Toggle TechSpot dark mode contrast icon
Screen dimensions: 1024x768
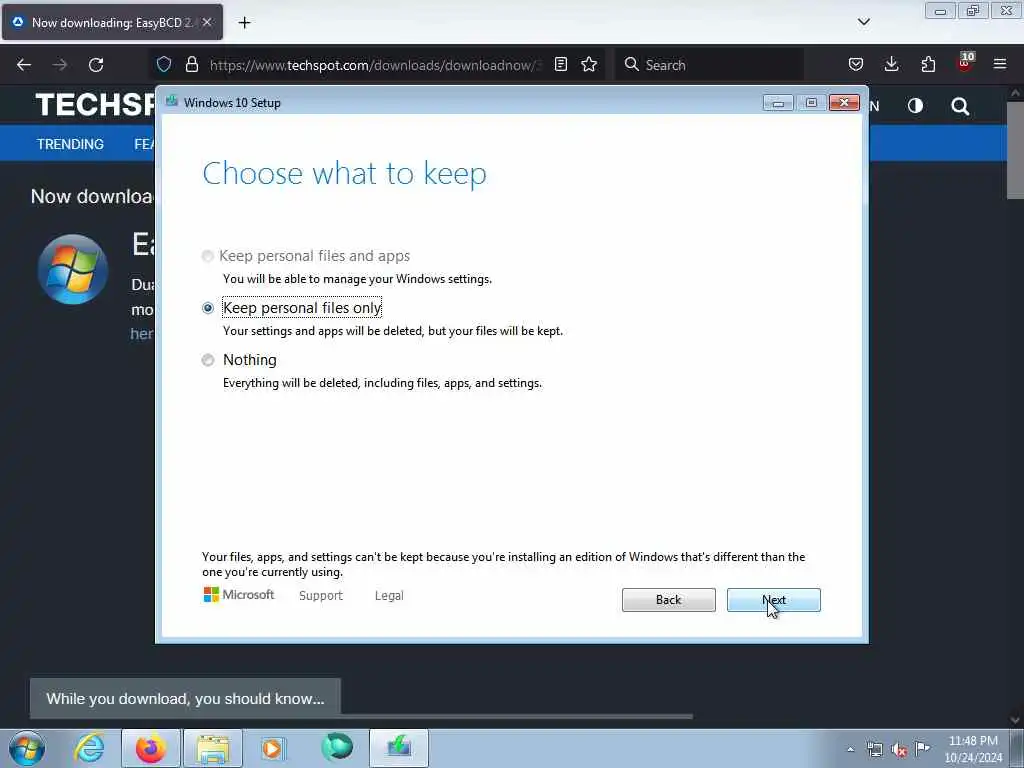915,106
